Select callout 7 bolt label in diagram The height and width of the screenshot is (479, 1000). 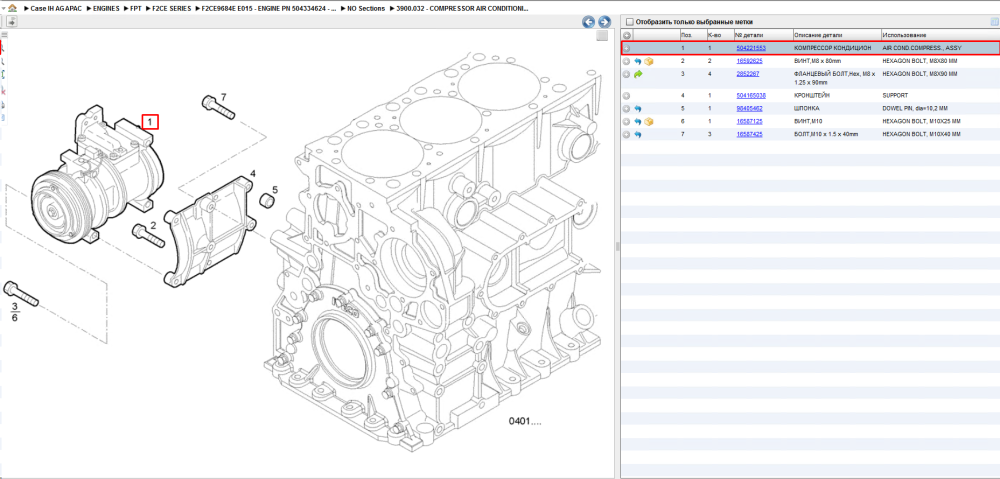[223, 97]
